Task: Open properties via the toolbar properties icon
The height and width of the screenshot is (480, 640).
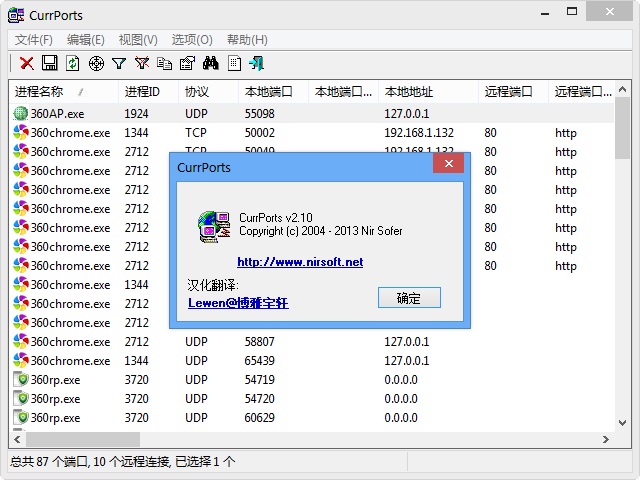Action: 187,63
